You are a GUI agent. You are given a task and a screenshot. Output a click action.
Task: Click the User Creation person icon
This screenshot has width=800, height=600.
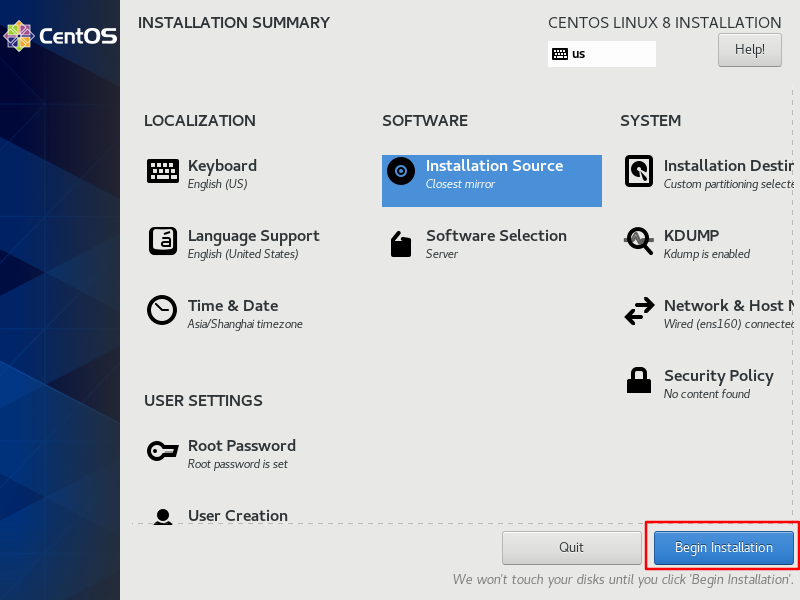163,516
